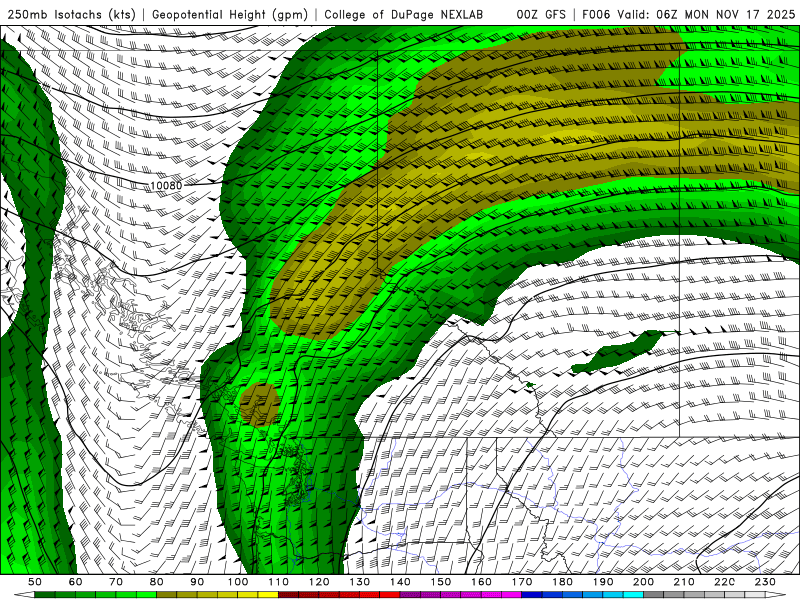
Task: Click the 'Valid: 06Z MON NOV 17 2025' text
Action: tap(706, 15)
